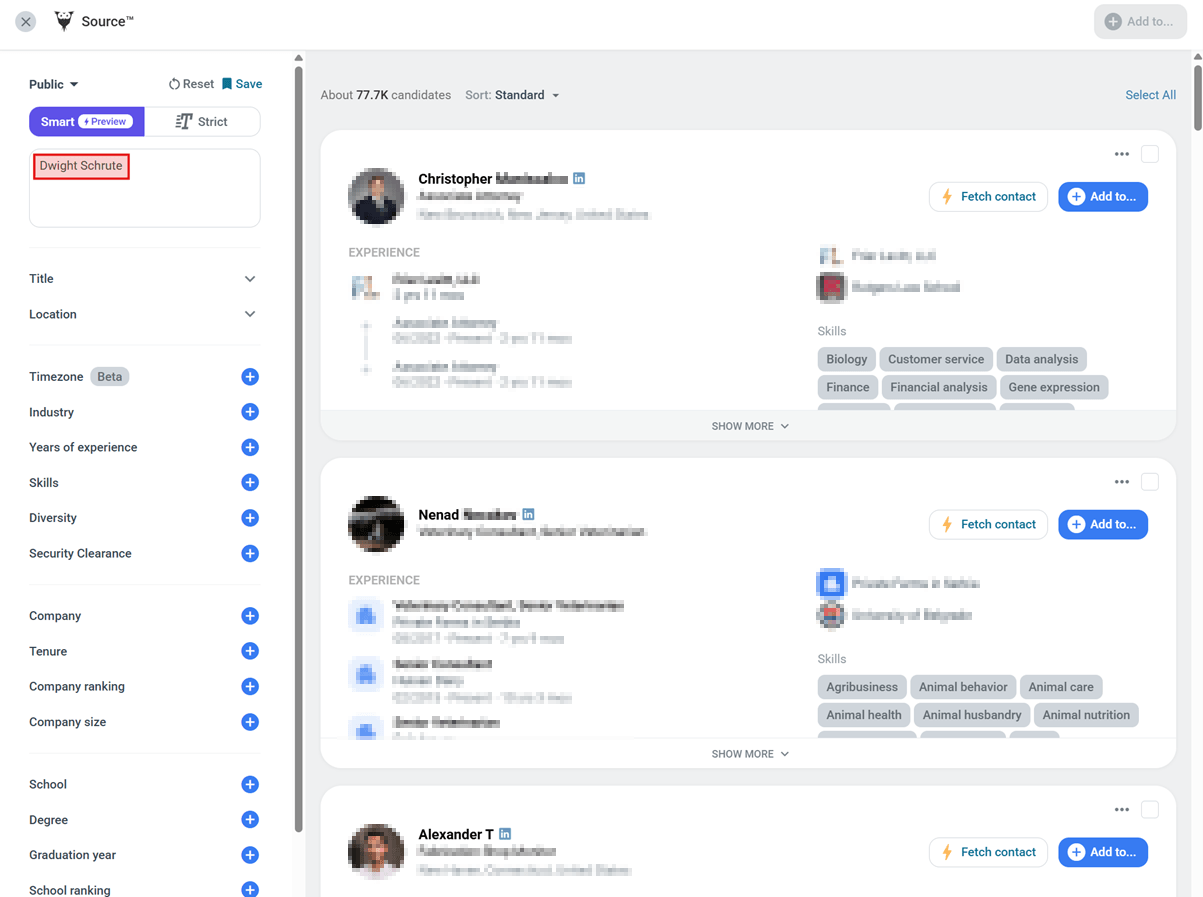
Task: Tick Alexander T's selection checkbox
Action: coord(1149,809)
